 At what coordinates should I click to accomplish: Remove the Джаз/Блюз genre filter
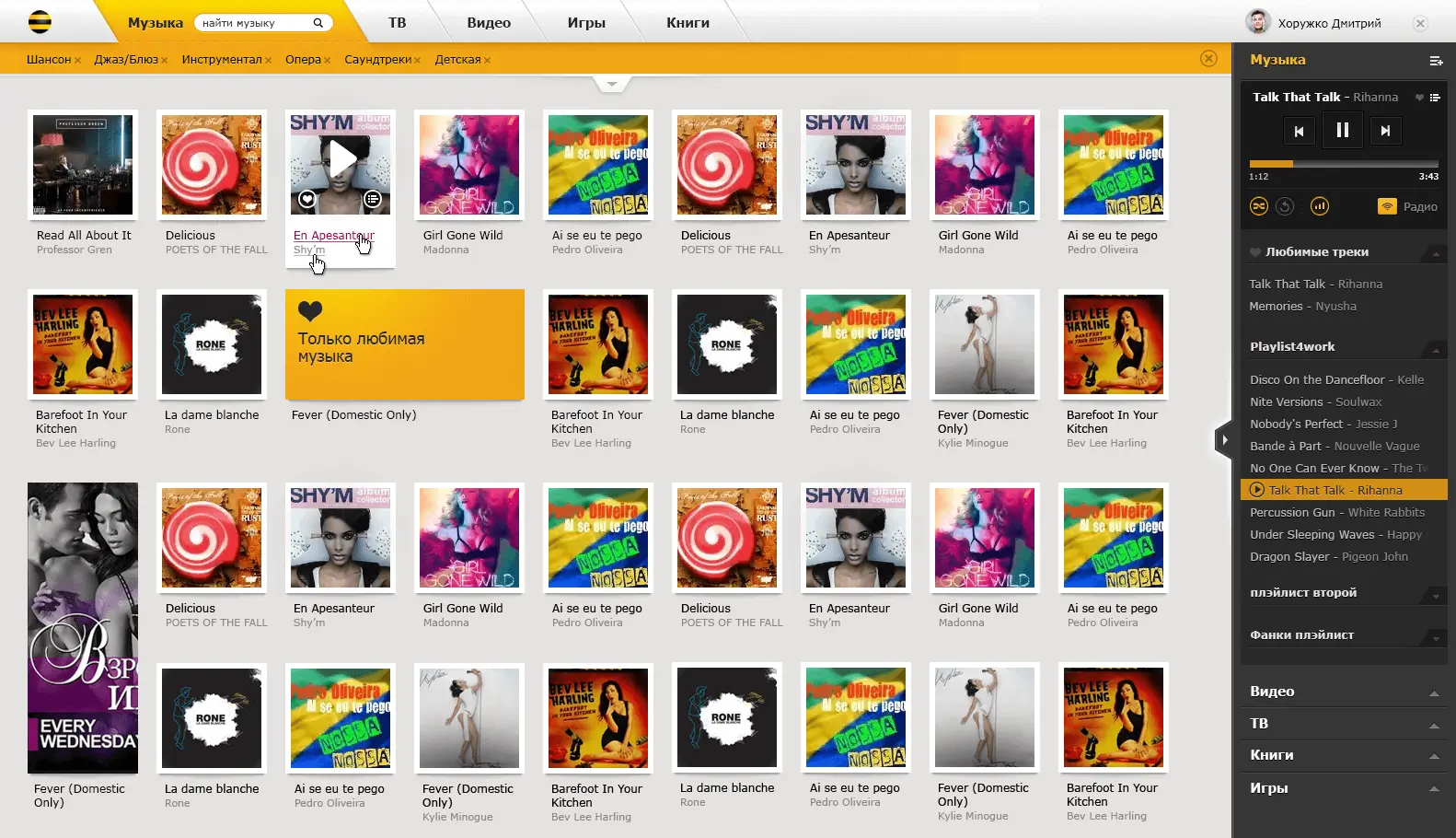(x=164, y=61)
